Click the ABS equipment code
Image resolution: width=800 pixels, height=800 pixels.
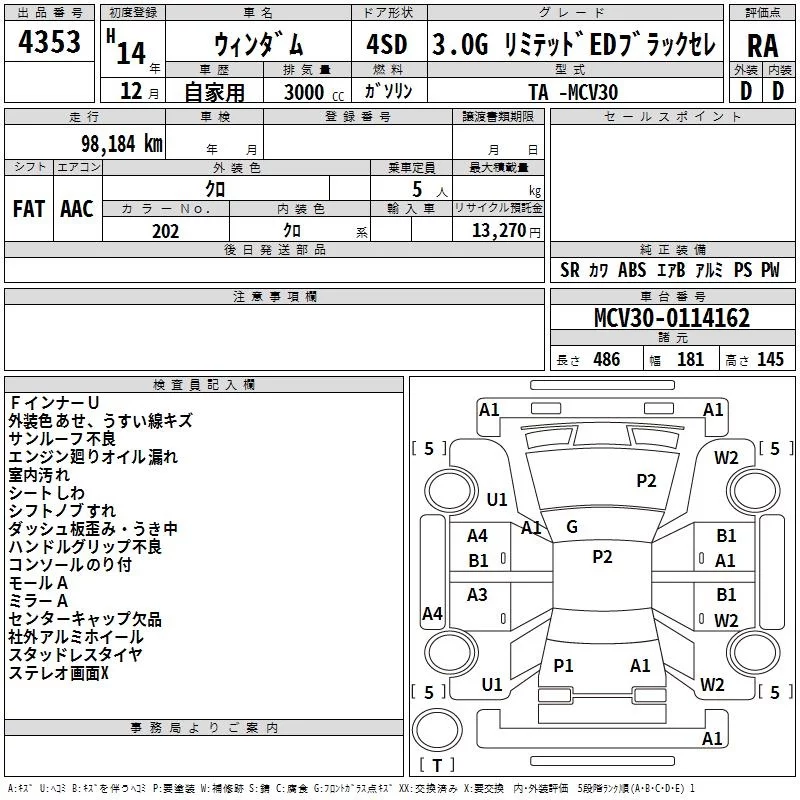click(x=632, y=270)
